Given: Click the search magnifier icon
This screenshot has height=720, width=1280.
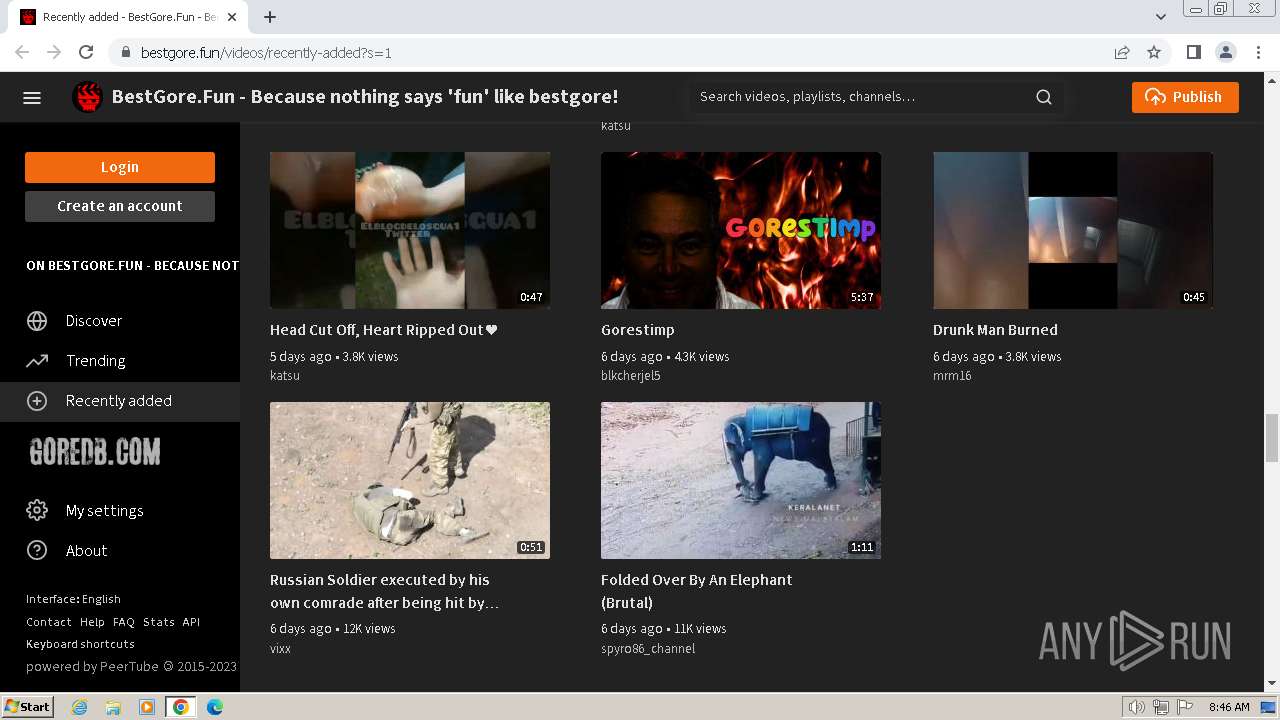Looking at the screenshot, I should (1044, 97).
